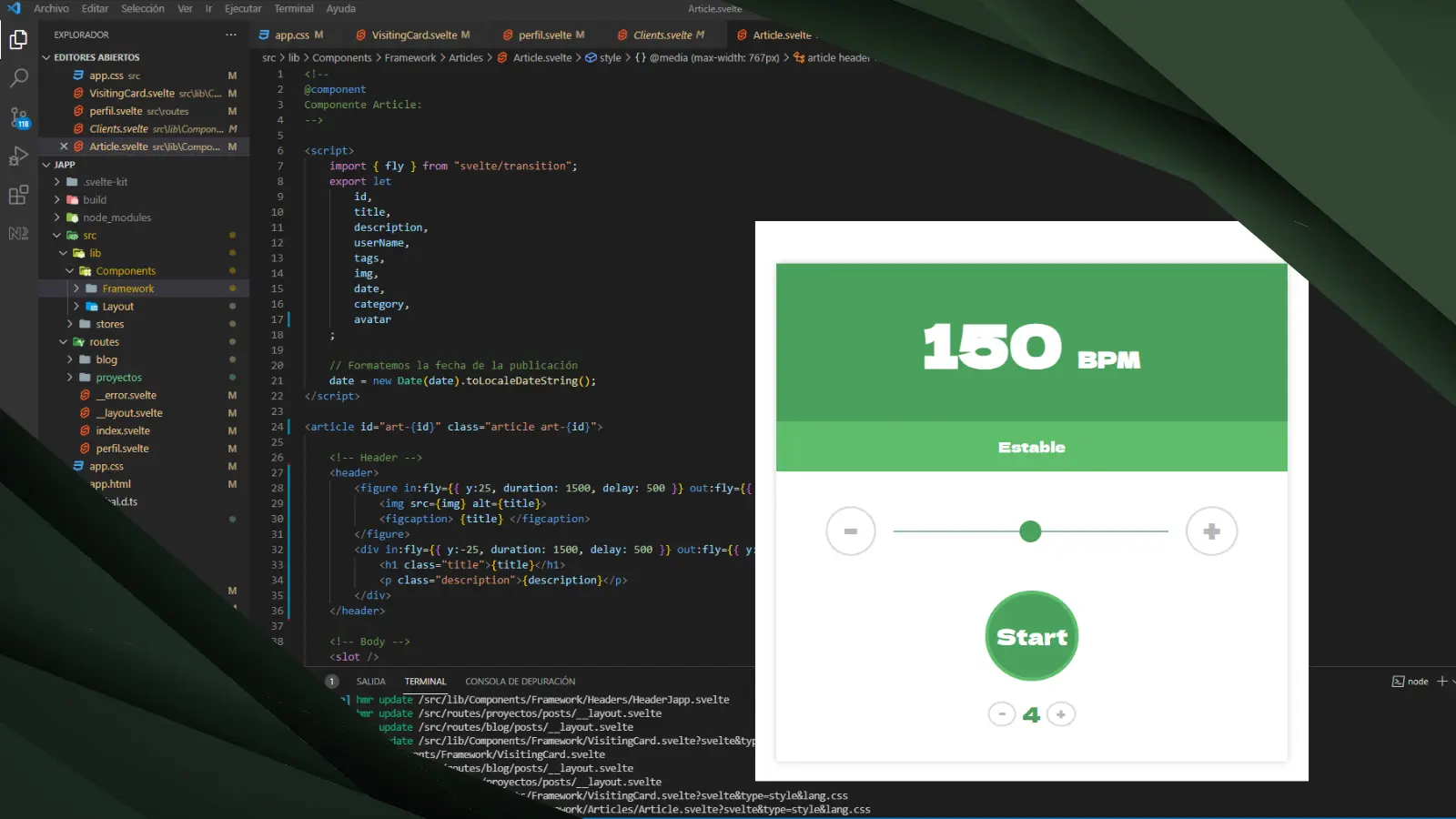
Task: Open the Extensions view icon
Action: [18, 195]
